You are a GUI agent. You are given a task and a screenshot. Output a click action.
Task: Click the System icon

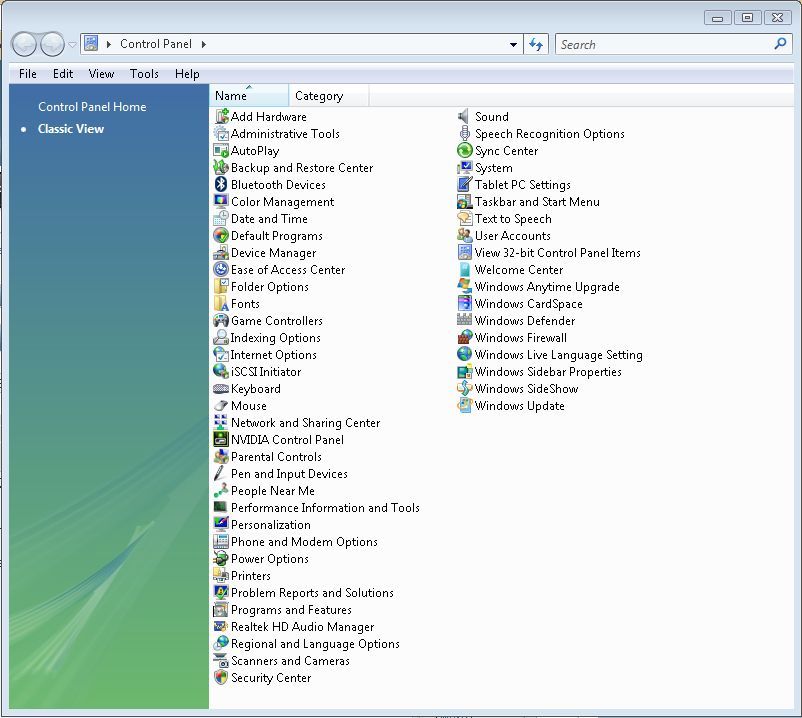[464, 168]
